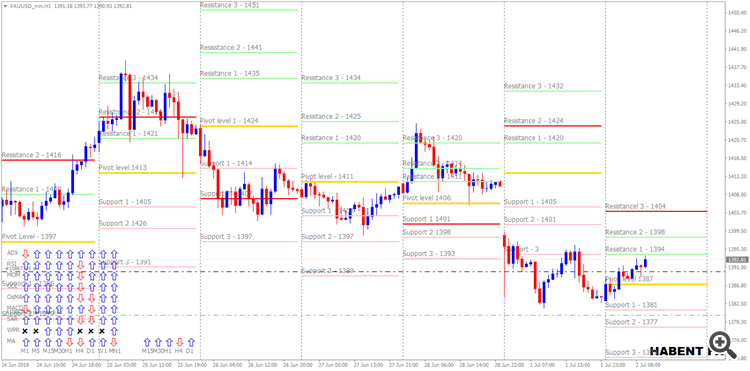The image size is (750, 371).
Task: Click the CCI up arrow for H1
Action: [x=70, y=287]
